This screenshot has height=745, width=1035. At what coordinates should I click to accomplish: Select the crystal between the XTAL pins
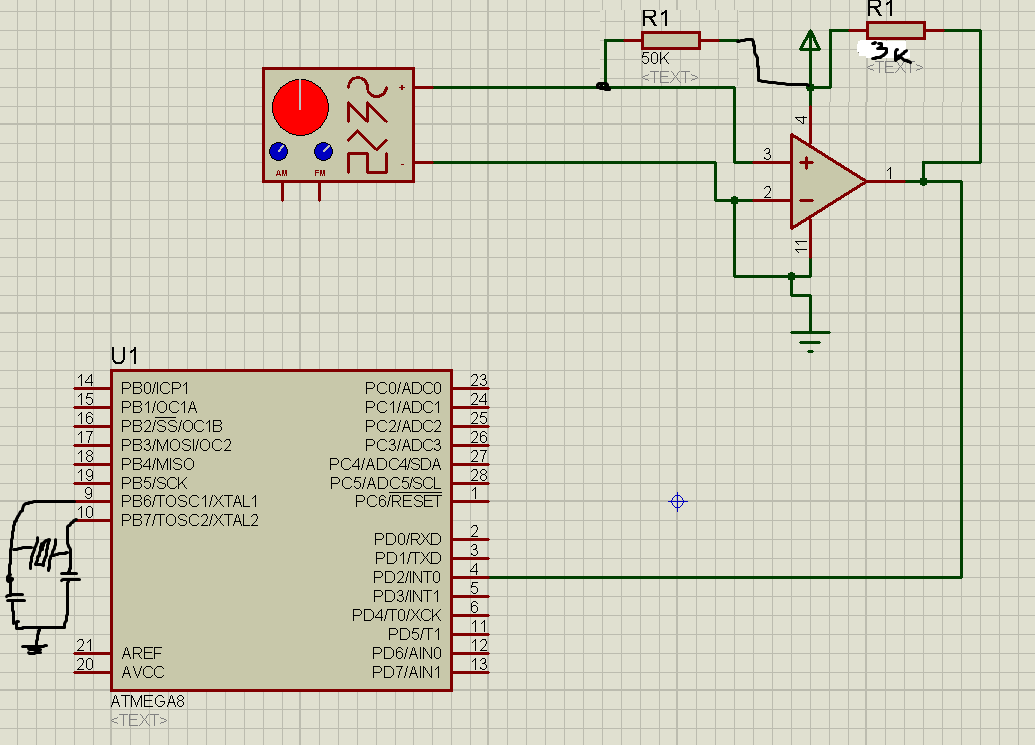pos(41,551)
